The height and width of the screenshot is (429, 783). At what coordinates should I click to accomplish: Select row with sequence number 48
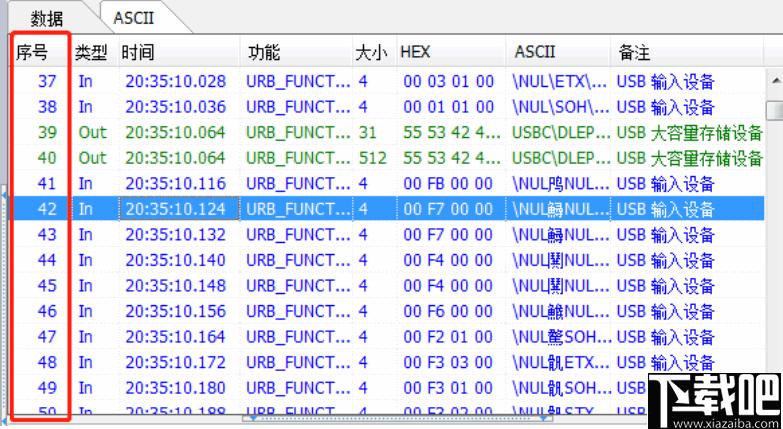click(387, 362)
